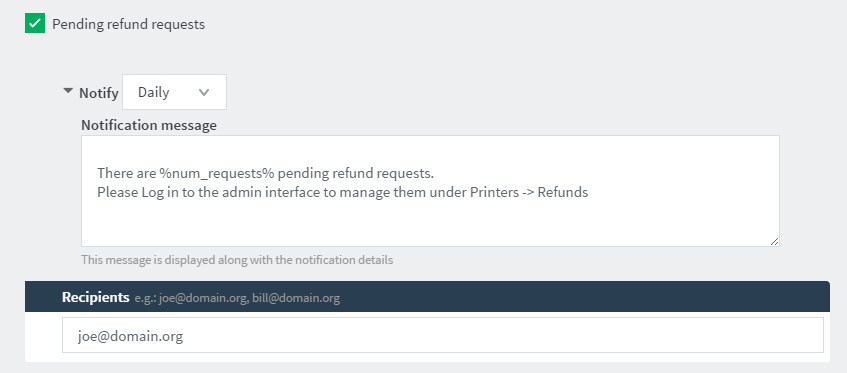Click the Notify label
This screenshot has width=847, height=373.
[x=99, y=93]
